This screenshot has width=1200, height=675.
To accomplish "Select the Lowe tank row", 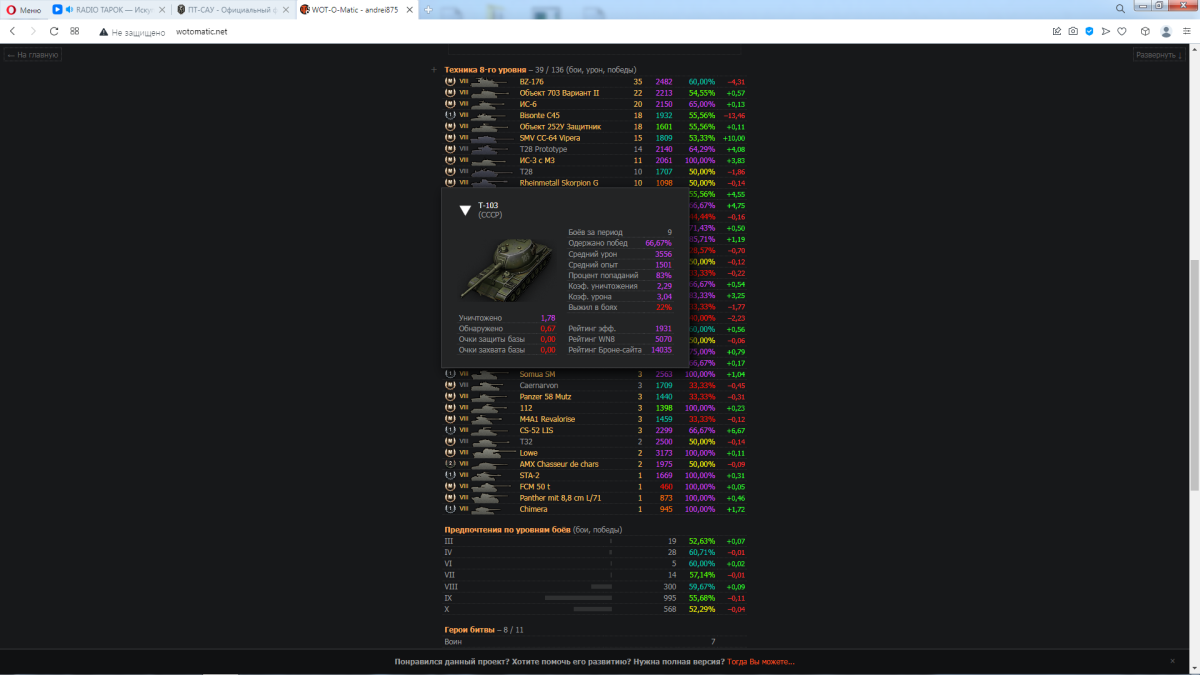I will pos(595,453).
